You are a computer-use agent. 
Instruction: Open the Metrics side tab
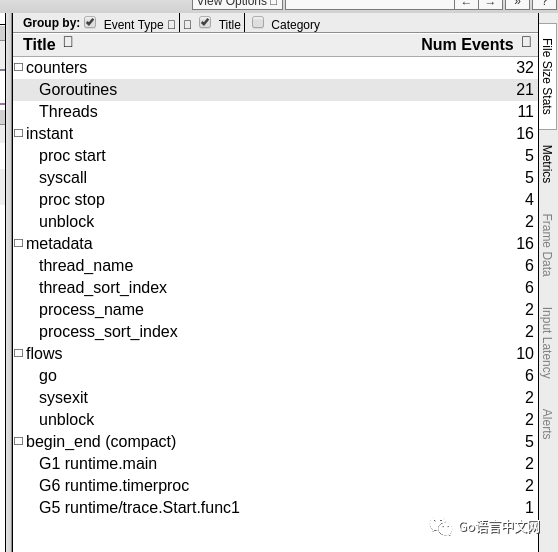coord(547,164)
